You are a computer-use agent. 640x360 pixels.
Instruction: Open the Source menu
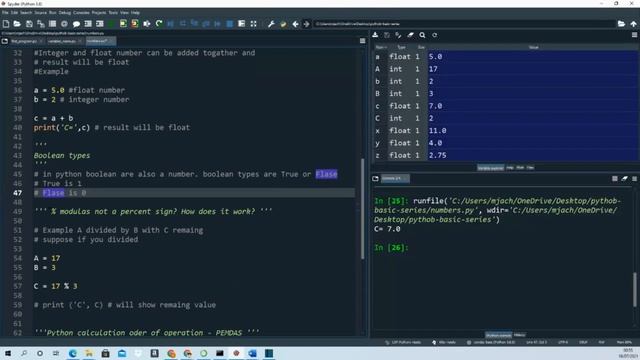point(40,13)
